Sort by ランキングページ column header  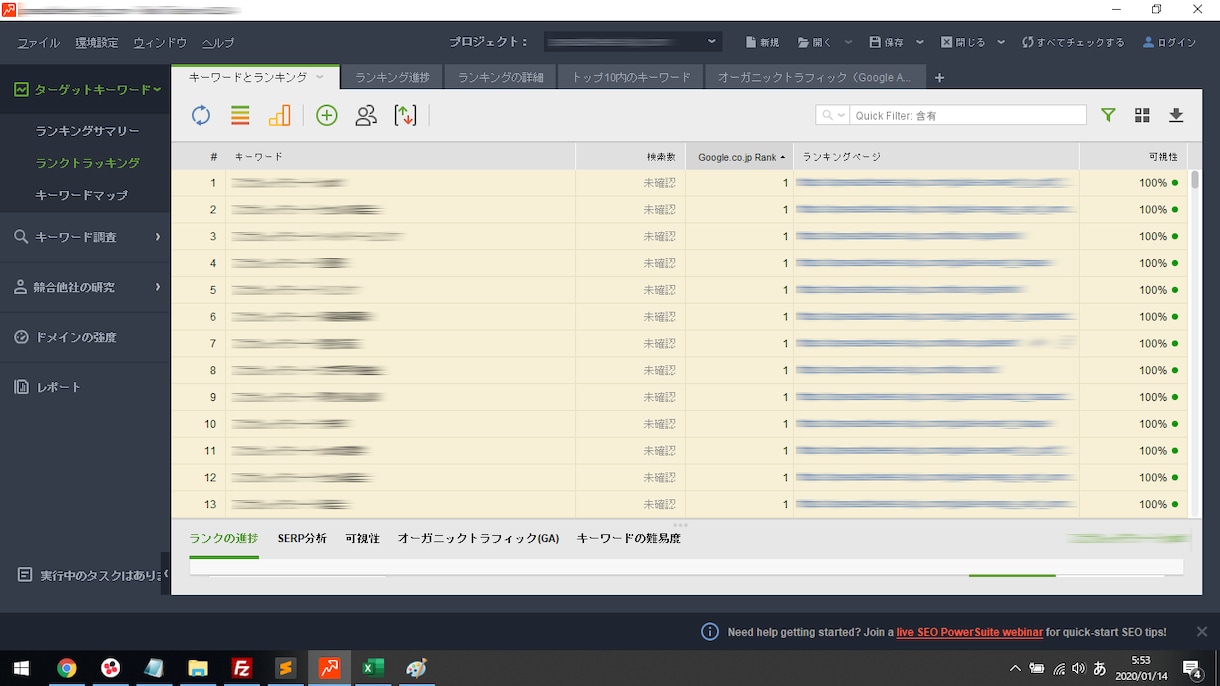937,156
